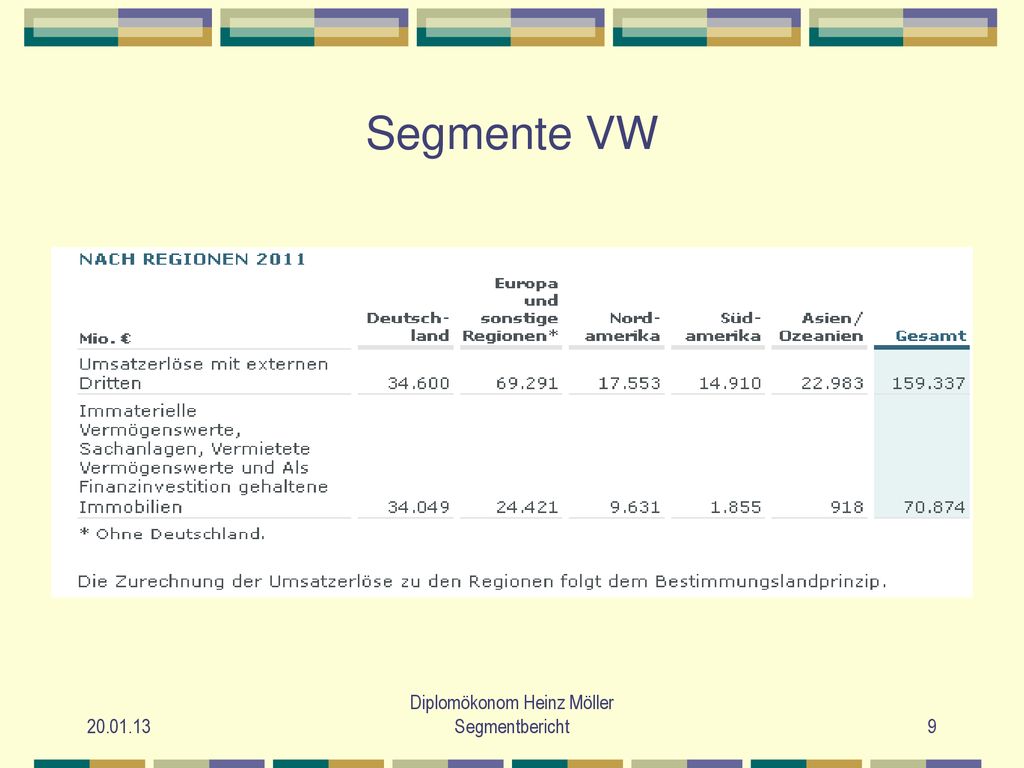Select the Asien/Ozeanien assets value 918
This screenshot has height=768, width=1024.
pos(847,507)
